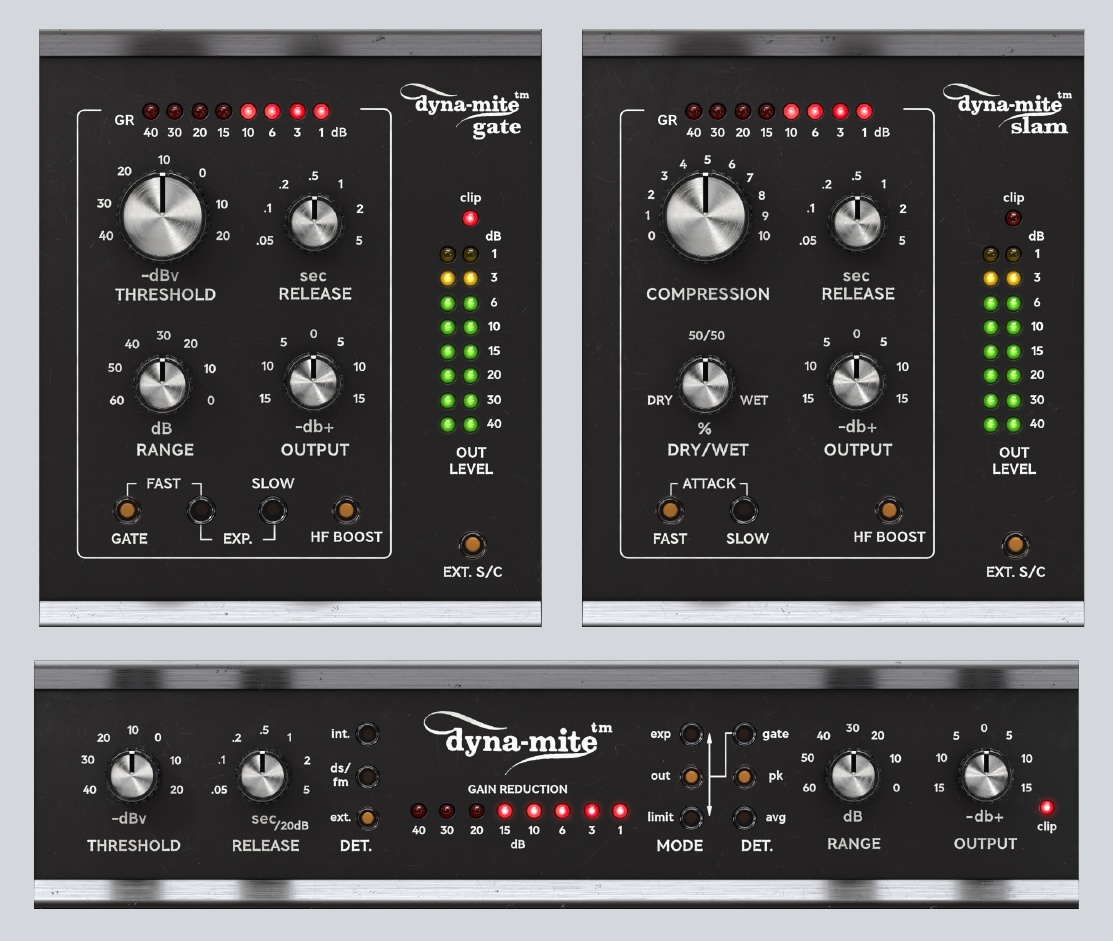This screenshot has width=1113, height=941.
Task: Toggle the ext. detector button on the rack unit
Action: [x=367, y=818]
